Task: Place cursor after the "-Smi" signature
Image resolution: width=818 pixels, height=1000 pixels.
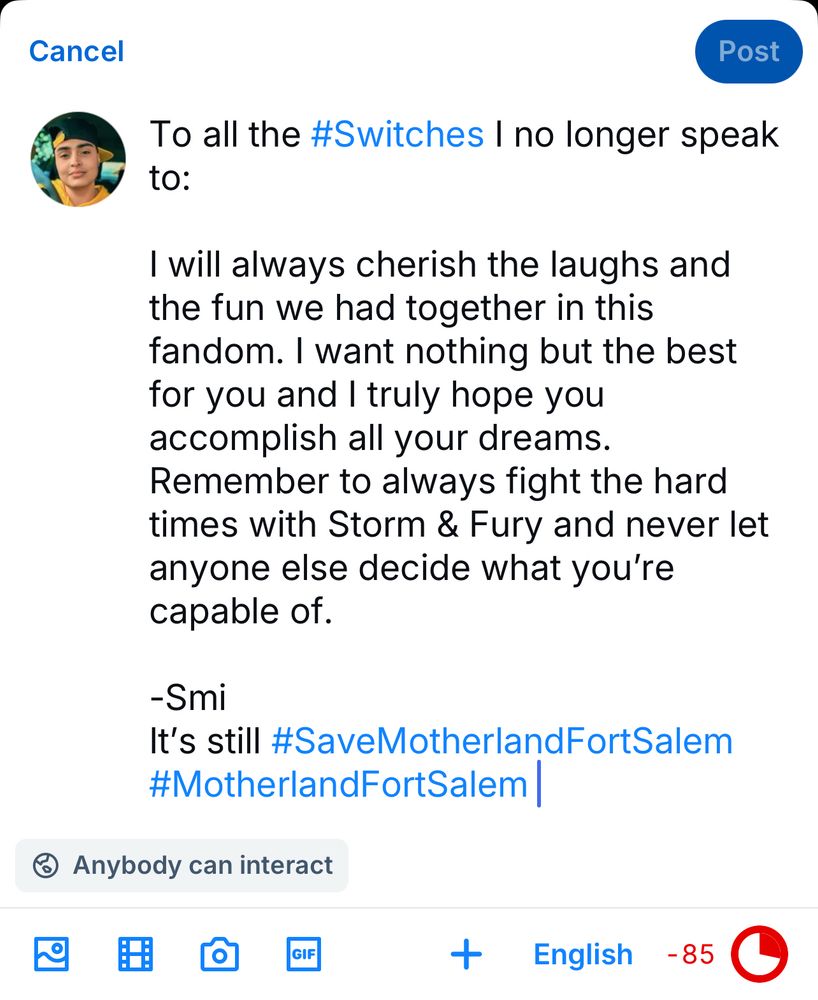Action: coord(229,697)
